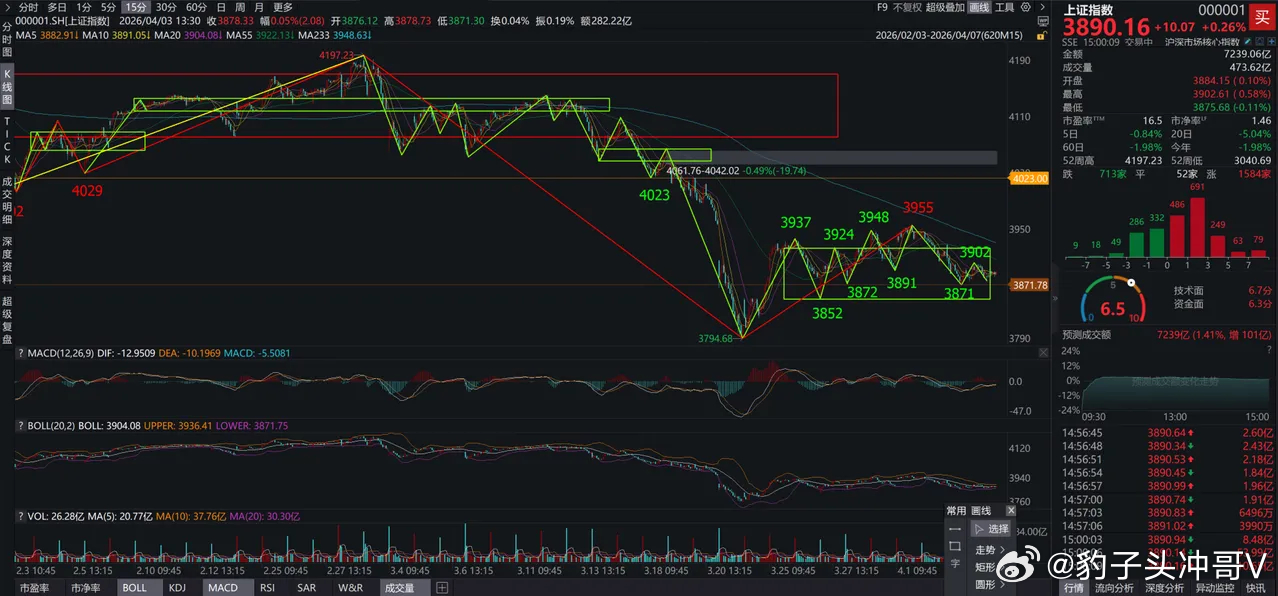Toggle the date range lock icon
The height and width of the screenshot is (596, 1278).
tap(1043, 35)
